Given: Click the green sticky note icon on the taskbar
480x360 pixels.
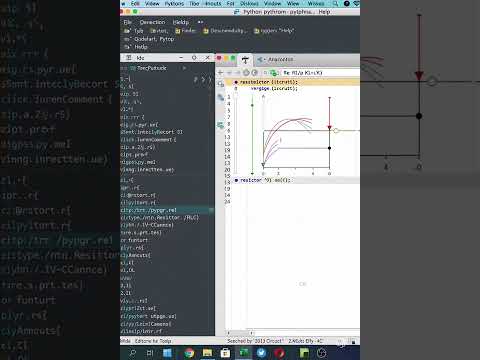Looking at the screenshot, I should point(304,353).
